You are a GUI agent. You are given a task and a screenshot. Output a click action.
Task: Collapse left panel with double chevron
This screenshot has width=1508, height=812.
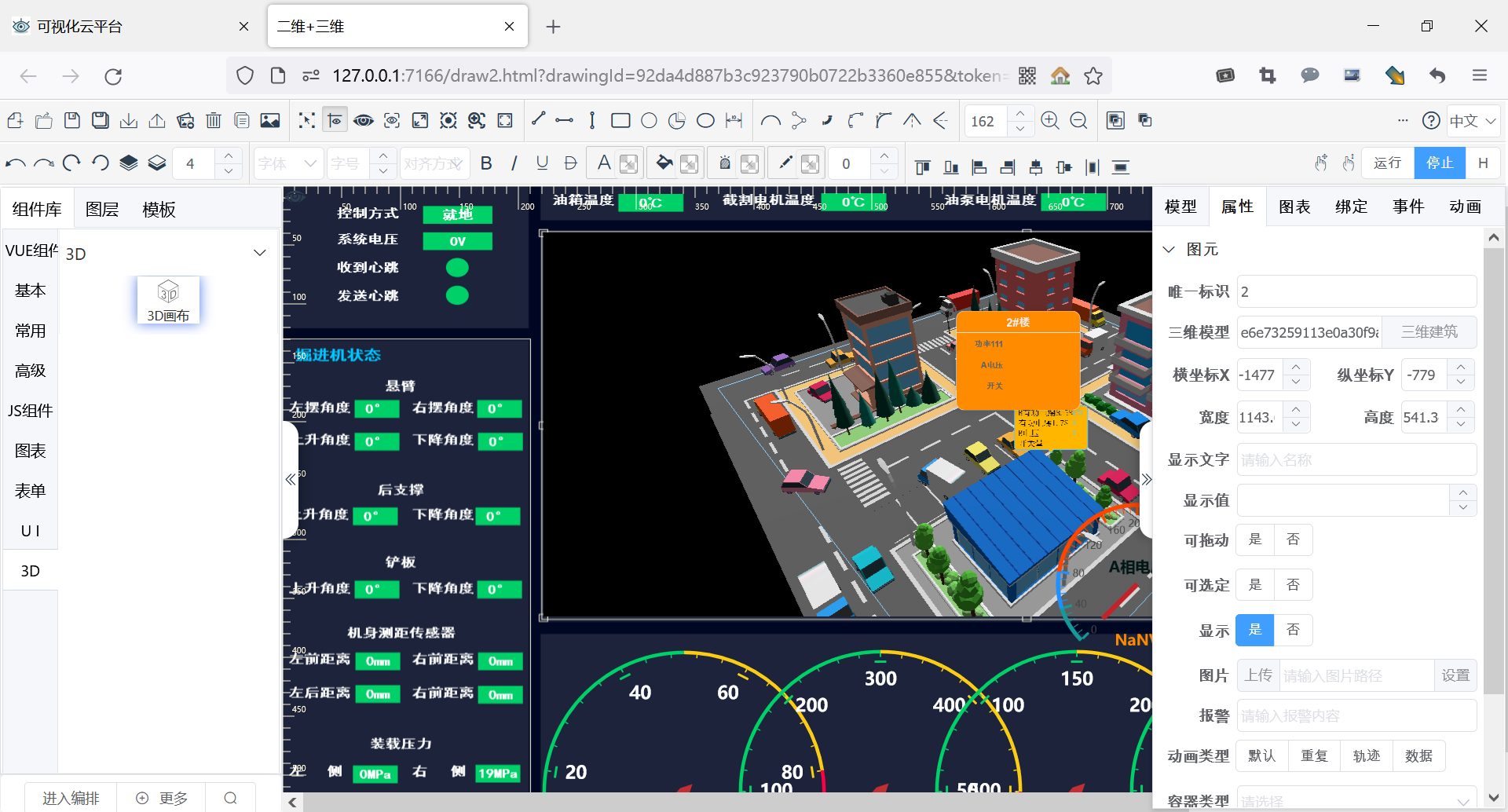tap(291, 479)
